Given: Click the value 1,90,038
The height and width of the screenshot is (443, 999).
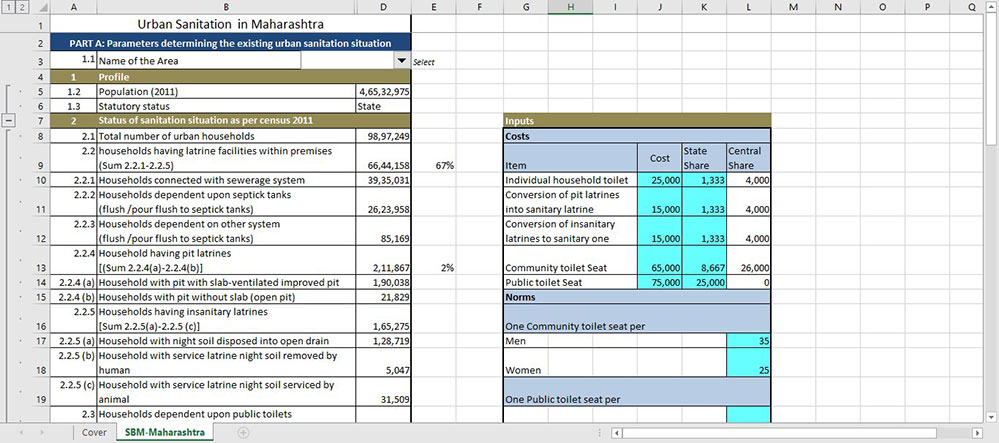Looking at the screenshot, I should tap(384, 283).
